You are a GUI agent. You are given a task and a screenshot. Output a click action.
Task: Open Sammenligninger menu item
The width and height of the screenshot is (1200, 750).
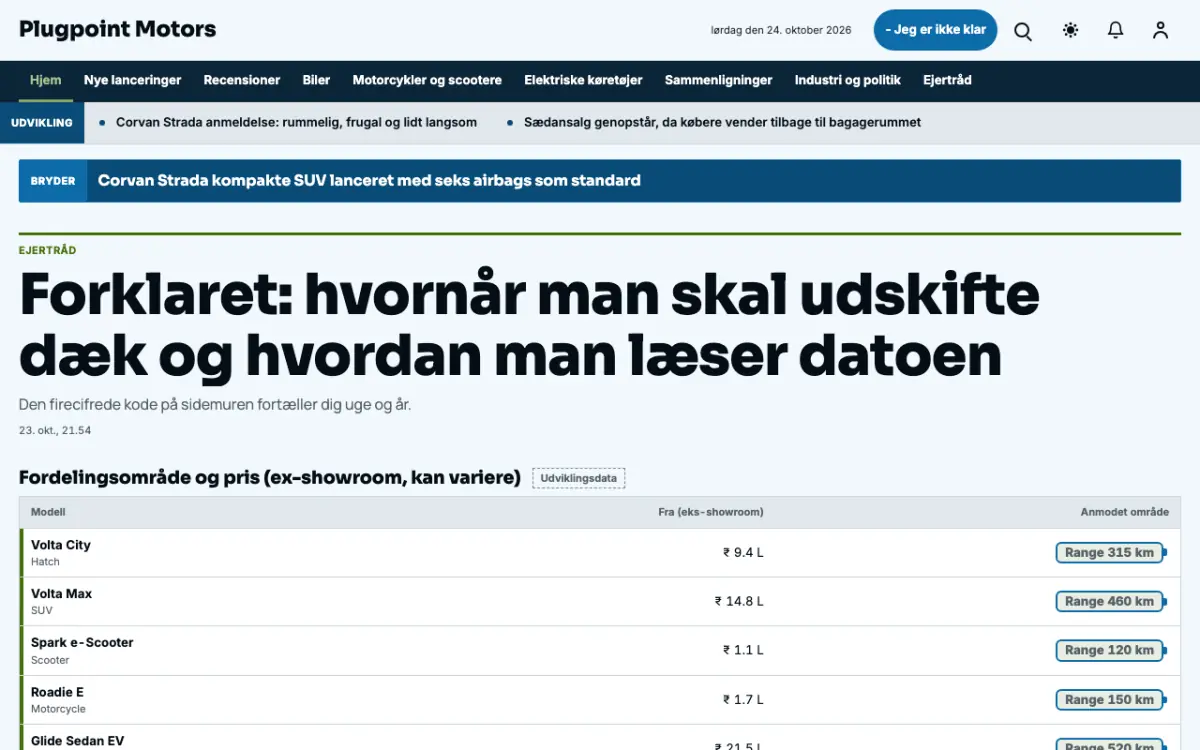tap(719, 80)
